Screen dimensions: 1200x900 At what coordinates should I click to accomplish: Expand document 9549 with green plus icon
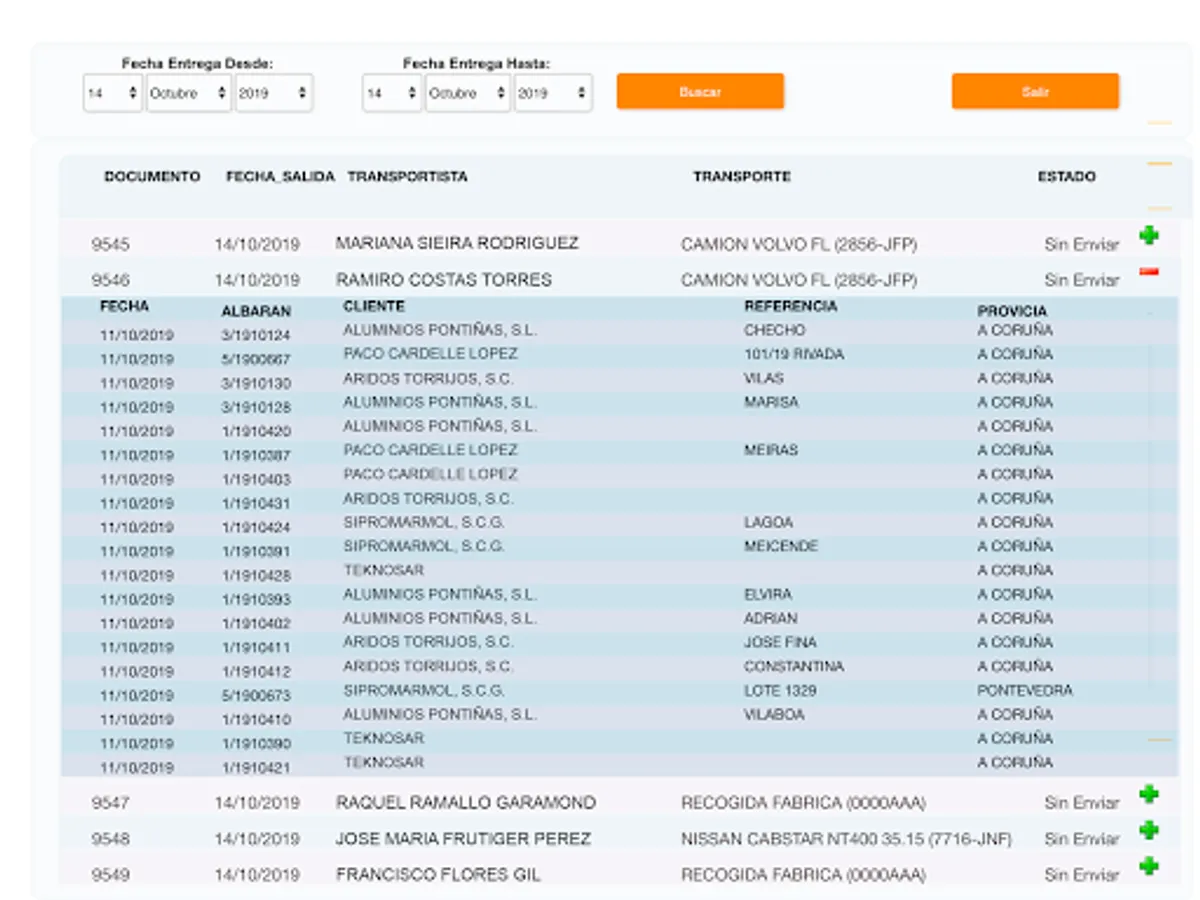click(1149, 866)
